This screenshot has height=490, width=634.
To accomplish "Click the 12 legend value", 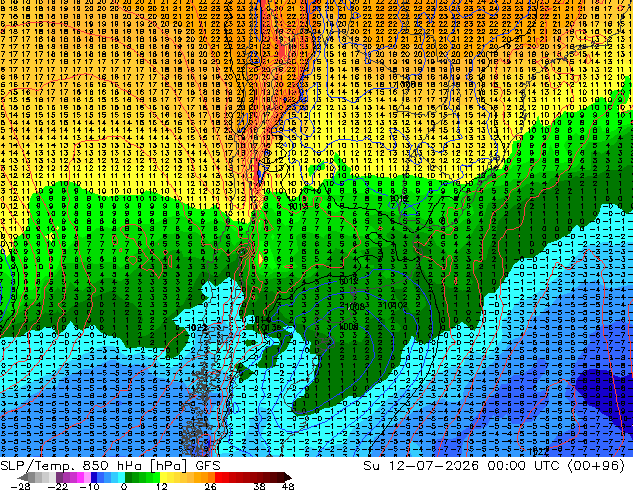I will coord(162,486).
